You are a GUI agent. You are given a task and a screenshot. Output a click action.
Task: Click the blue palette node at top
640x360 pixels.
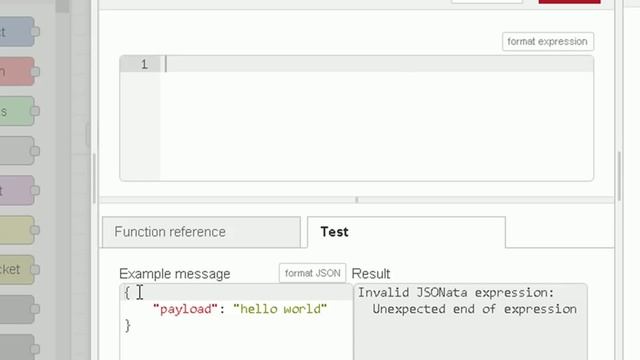(x=18, y=31)
